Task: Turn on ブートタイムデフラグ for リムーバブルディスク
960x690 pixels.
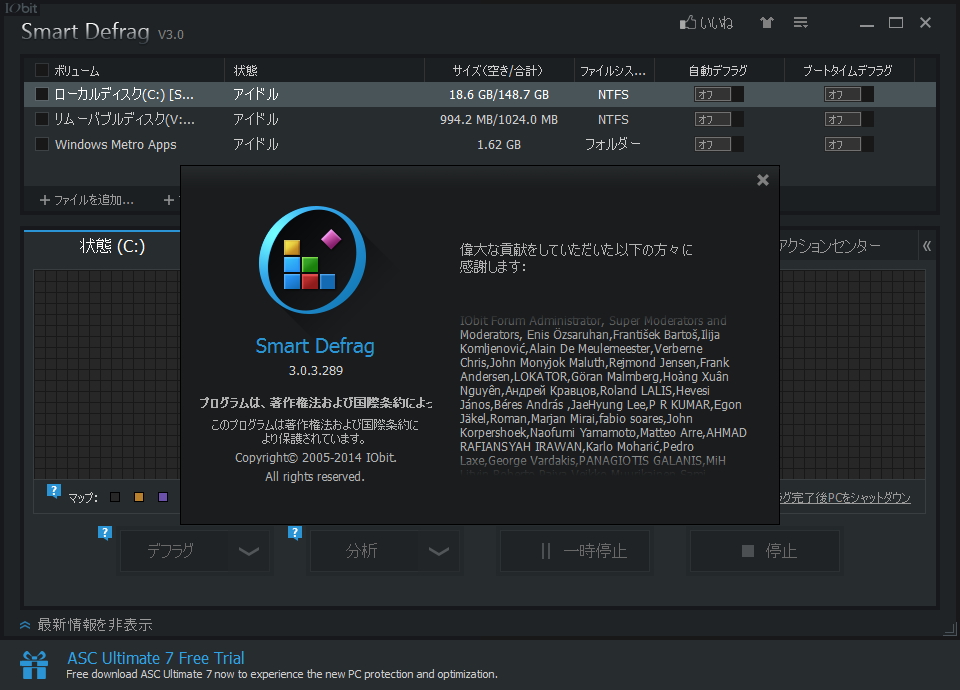Action: [x=848, y=118]
